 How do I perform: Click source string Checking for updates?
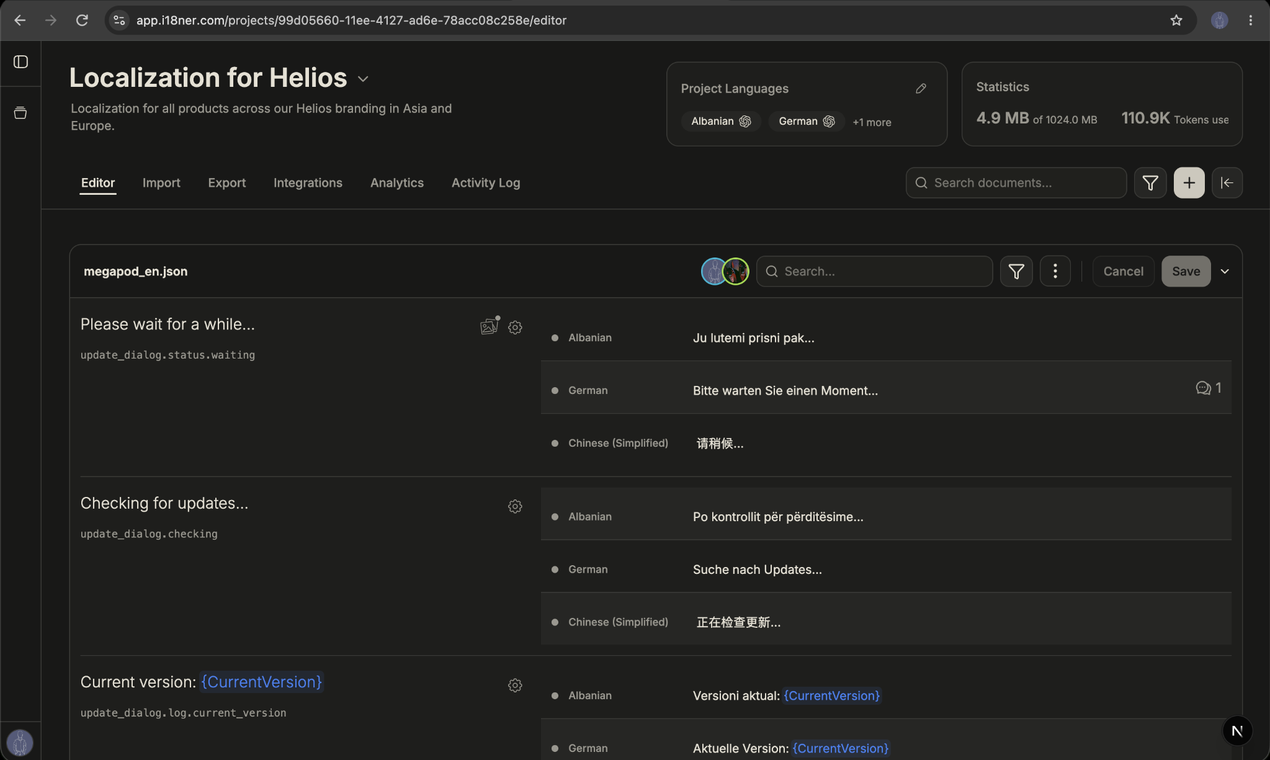[164, 503]
